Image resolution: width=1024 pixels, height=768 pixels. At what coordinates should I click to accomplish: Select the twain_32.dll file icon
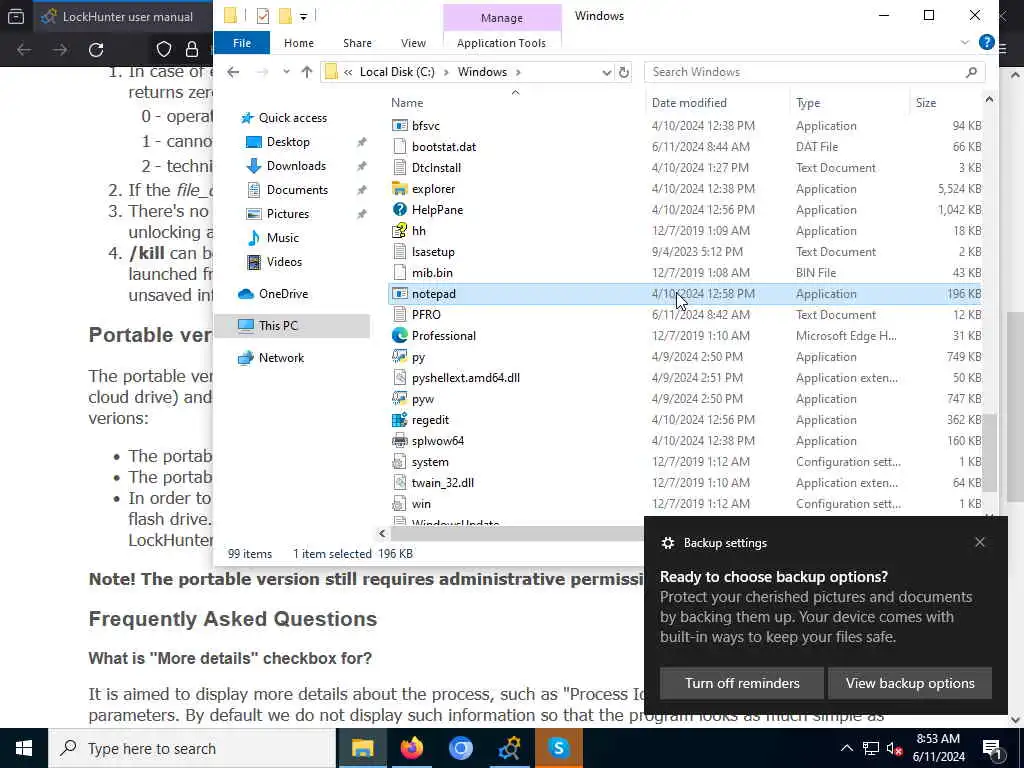point(400,483)
